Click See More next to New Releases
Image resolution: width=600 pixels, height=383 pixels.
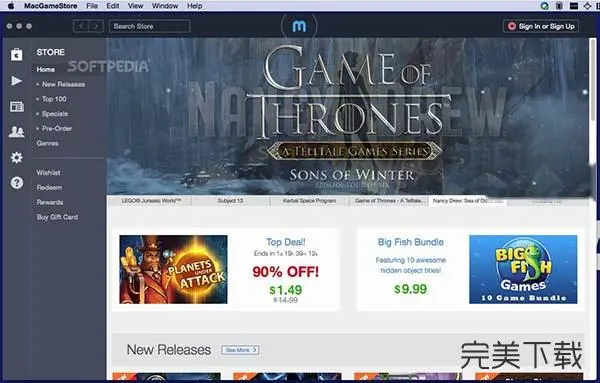pyautogui.click(x=240, y=350)
